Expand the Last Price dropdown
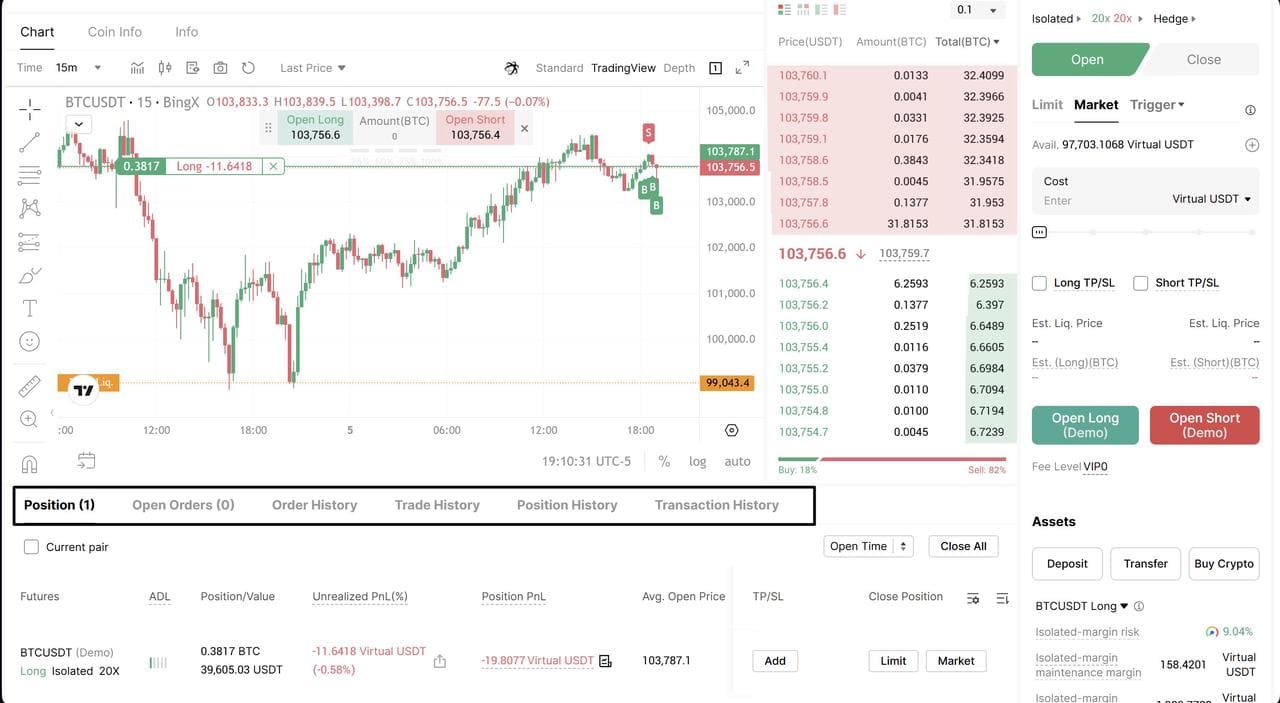The width and height of the screenshot is (1280, 703). [313, 68]
